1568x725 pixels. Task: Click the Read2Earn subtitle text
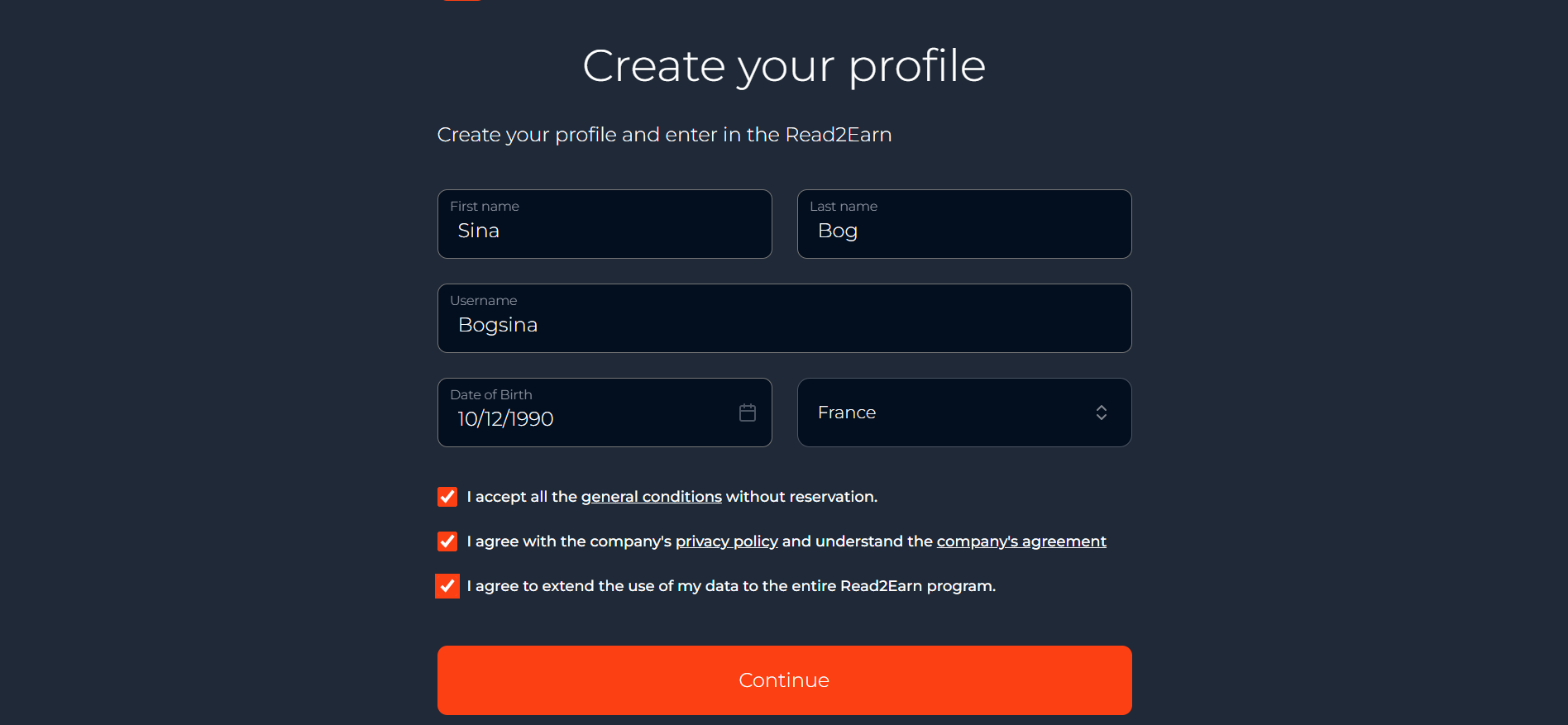664,134
